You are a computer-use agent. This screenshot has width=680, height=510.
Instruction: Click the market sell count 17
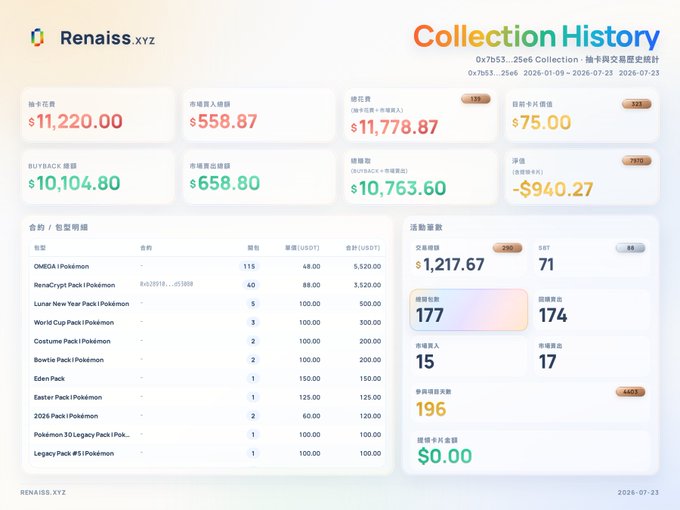tap(547, 362)
